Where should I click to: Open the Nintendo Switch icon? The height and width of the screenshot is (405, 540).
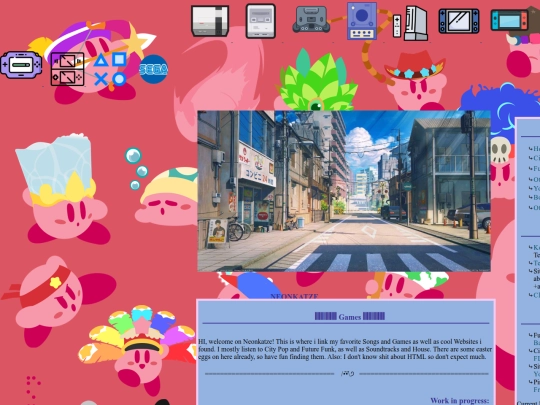[x=509, y=20]
